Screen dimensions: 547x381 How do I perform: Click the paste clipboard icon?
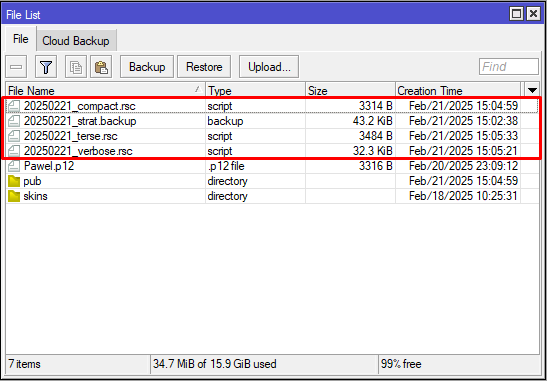[x=101, y=67]
